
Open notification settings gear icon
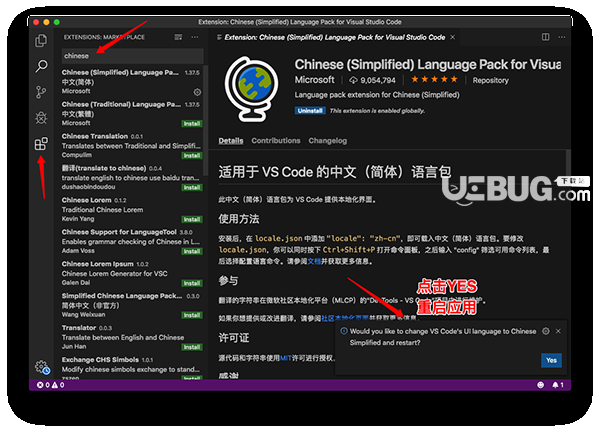[546, 331]
